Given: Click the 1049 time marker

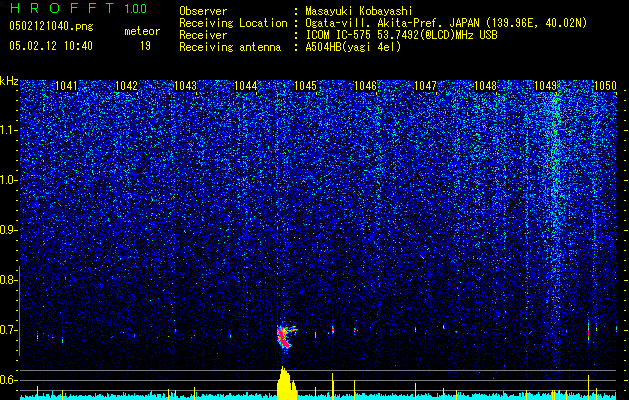Looking at the screenshot, I should coord(546,85).
